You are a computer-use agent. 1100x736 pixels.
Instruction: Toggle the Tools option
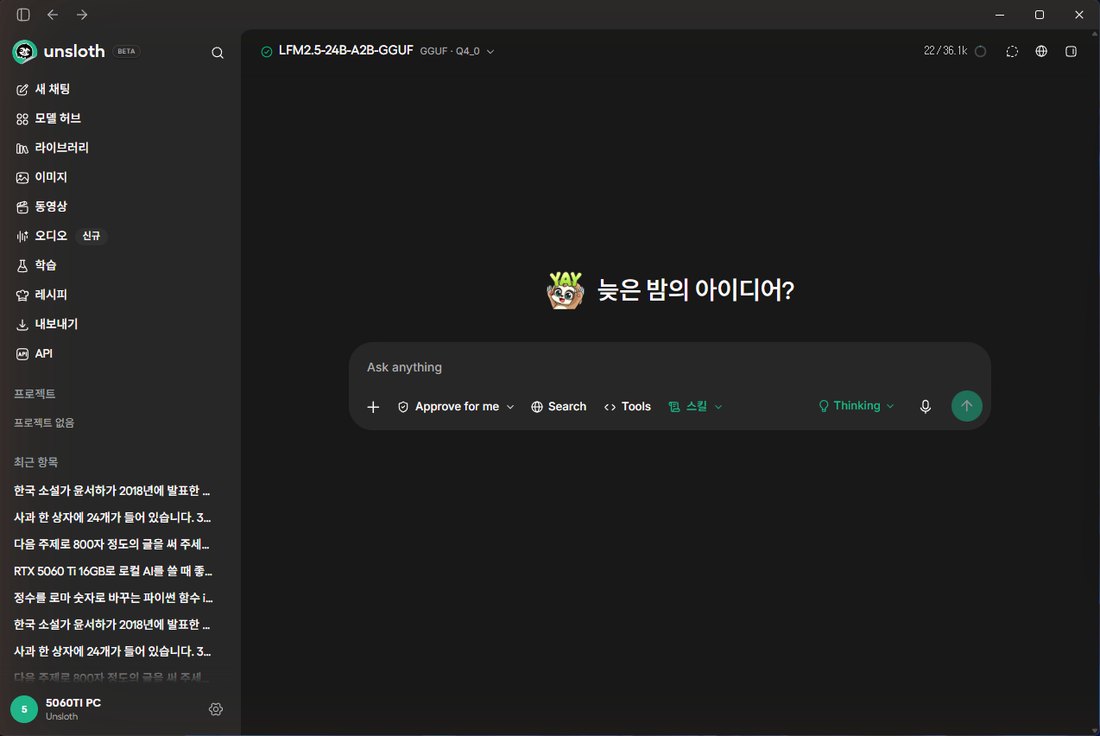click(x=628, y=407)
